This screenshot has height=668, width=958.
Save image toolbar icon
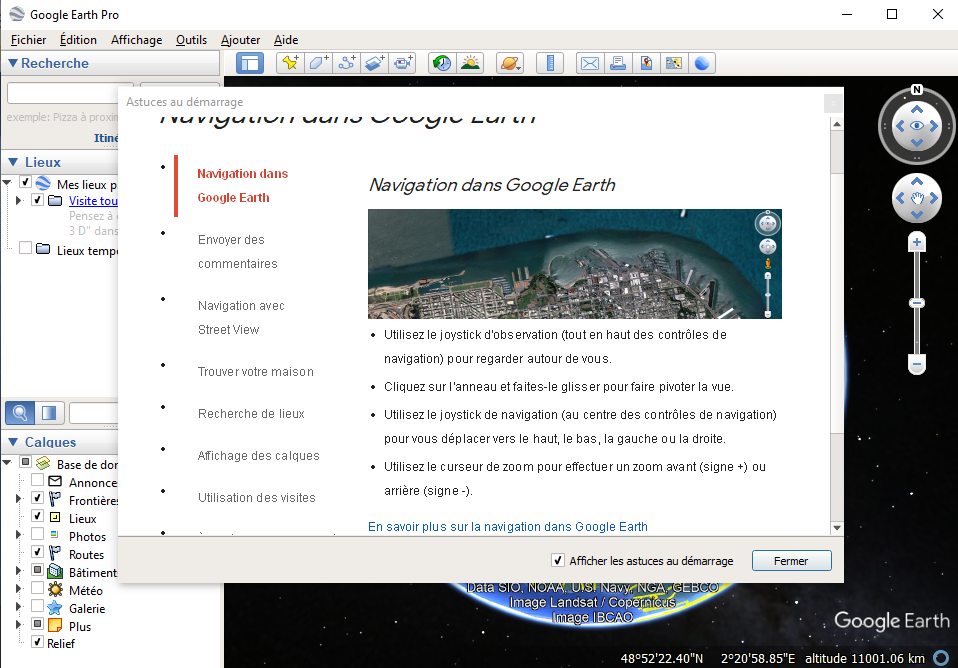[646, 63]
